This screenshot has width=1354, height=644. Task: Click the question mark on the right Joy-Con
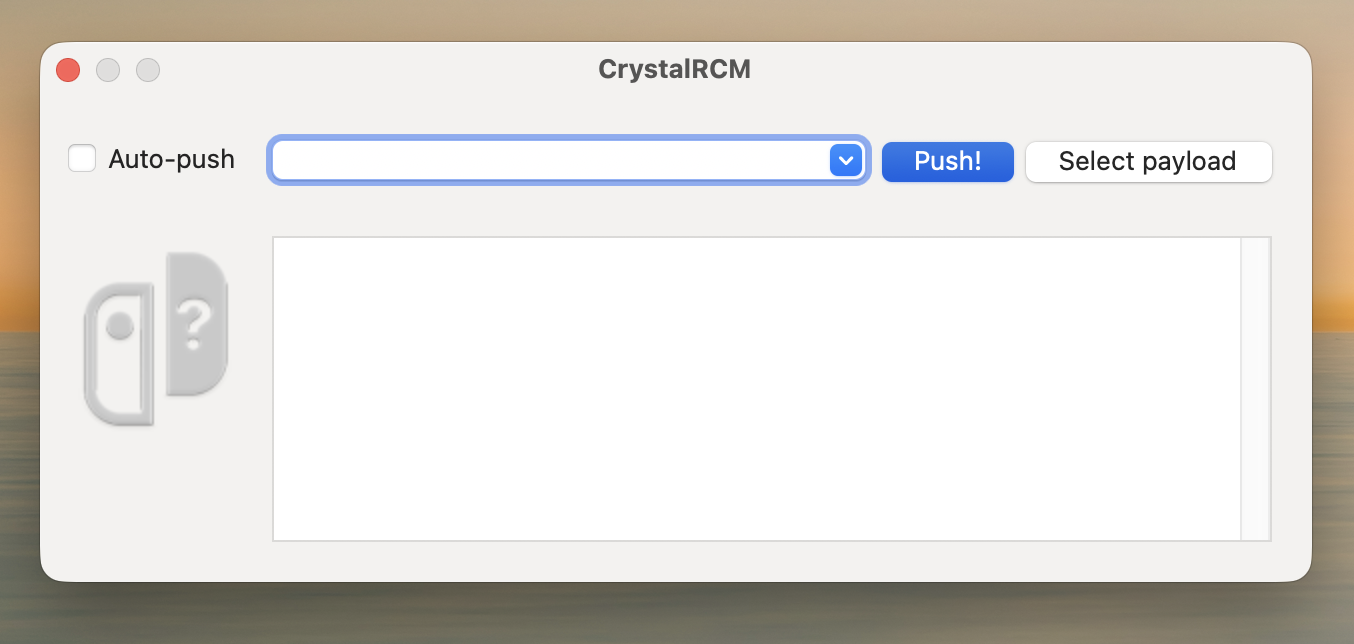click(x=196, y=324)
